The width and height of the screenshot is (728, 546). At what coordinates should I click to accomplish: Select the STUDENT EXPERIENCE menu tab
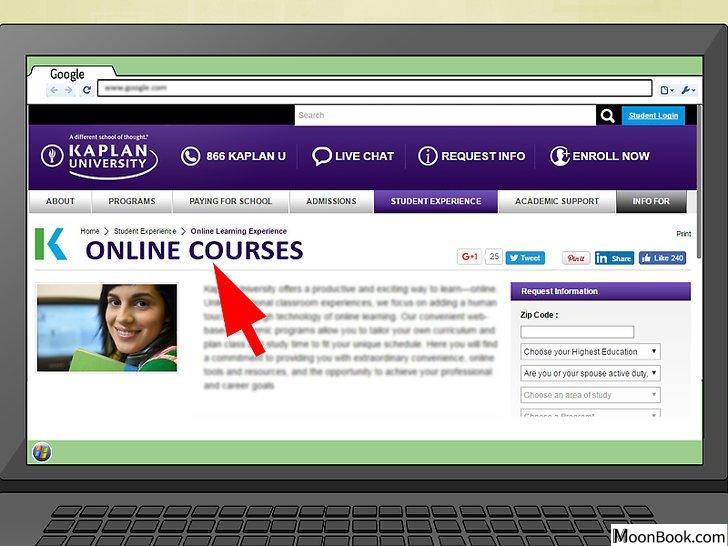pyautogui.click(x=436, y=201)
